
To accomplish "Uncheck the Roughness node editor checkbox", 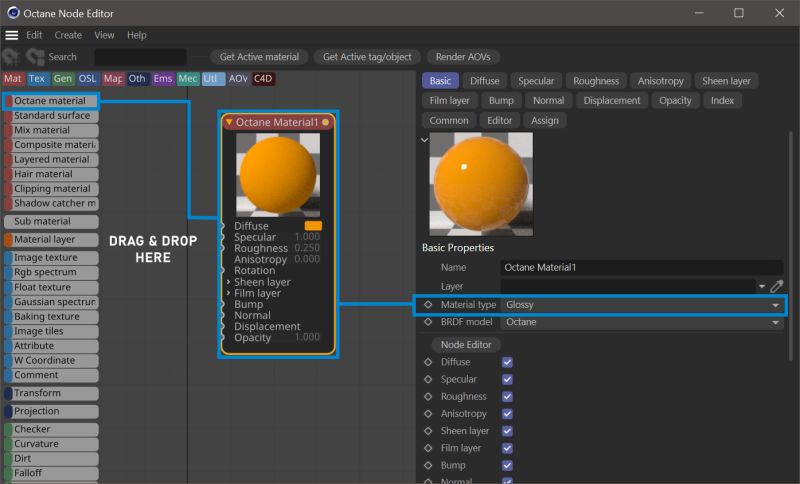I will [x=507, y=397].
